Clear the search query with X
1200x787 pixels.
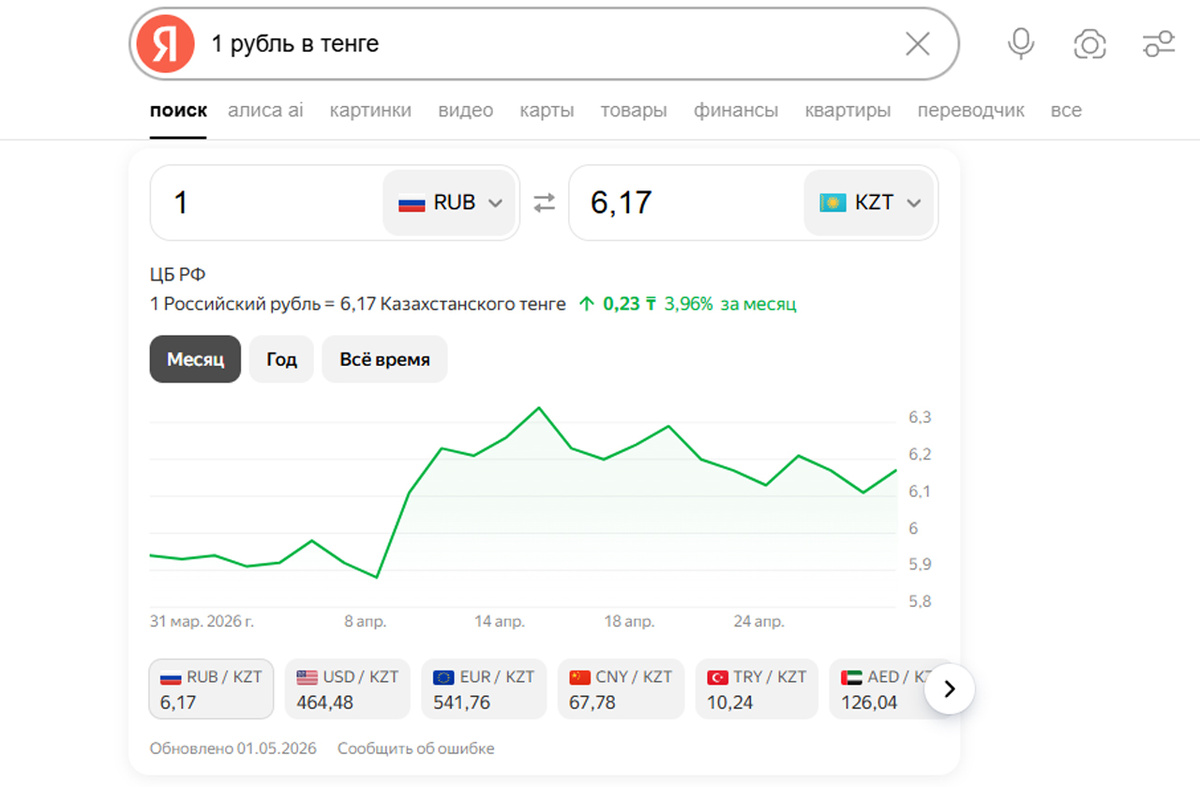tap(917, 44)
